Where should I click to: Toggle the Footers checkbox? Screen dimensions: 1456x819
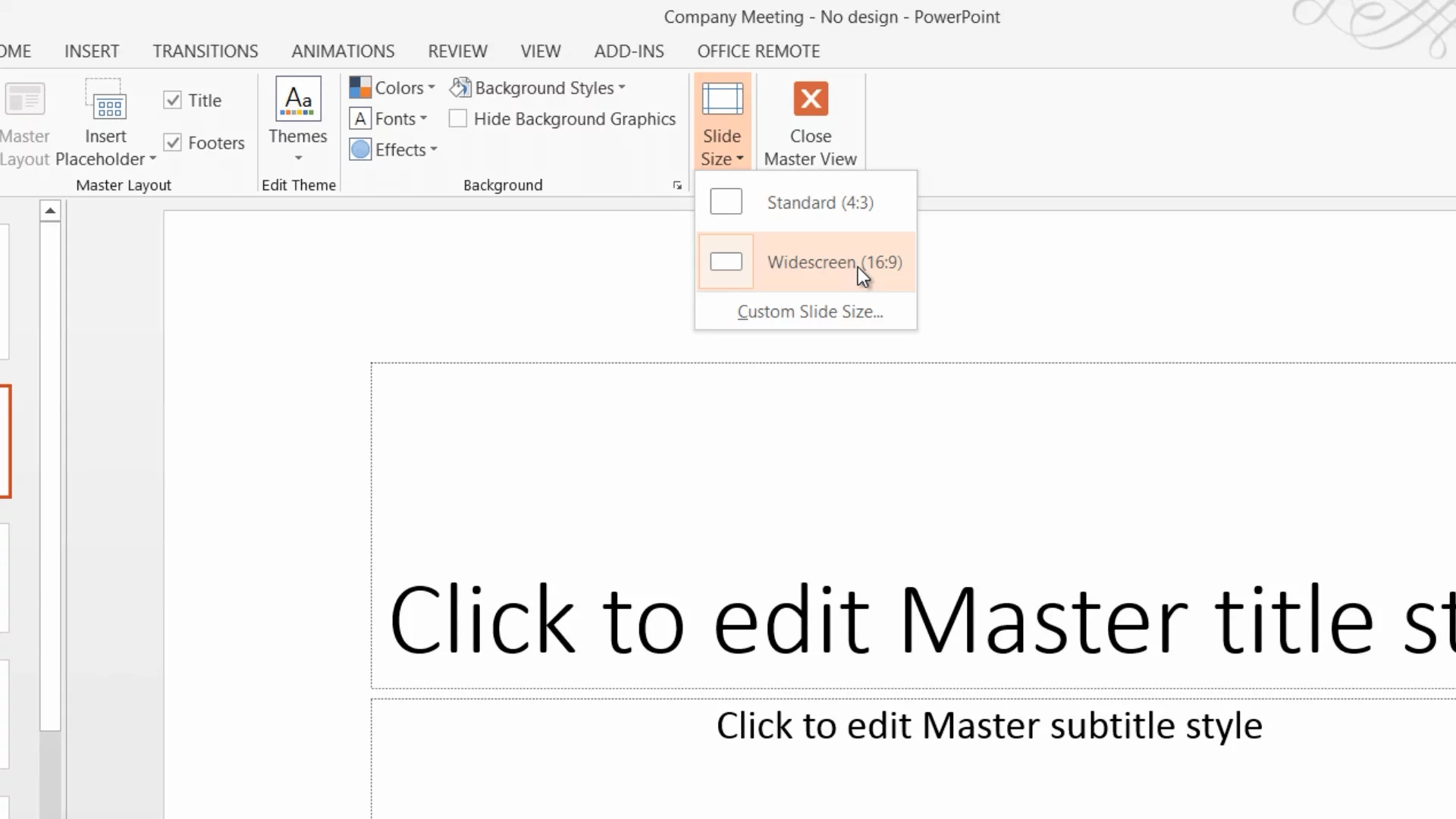click(x=173, y=143)
